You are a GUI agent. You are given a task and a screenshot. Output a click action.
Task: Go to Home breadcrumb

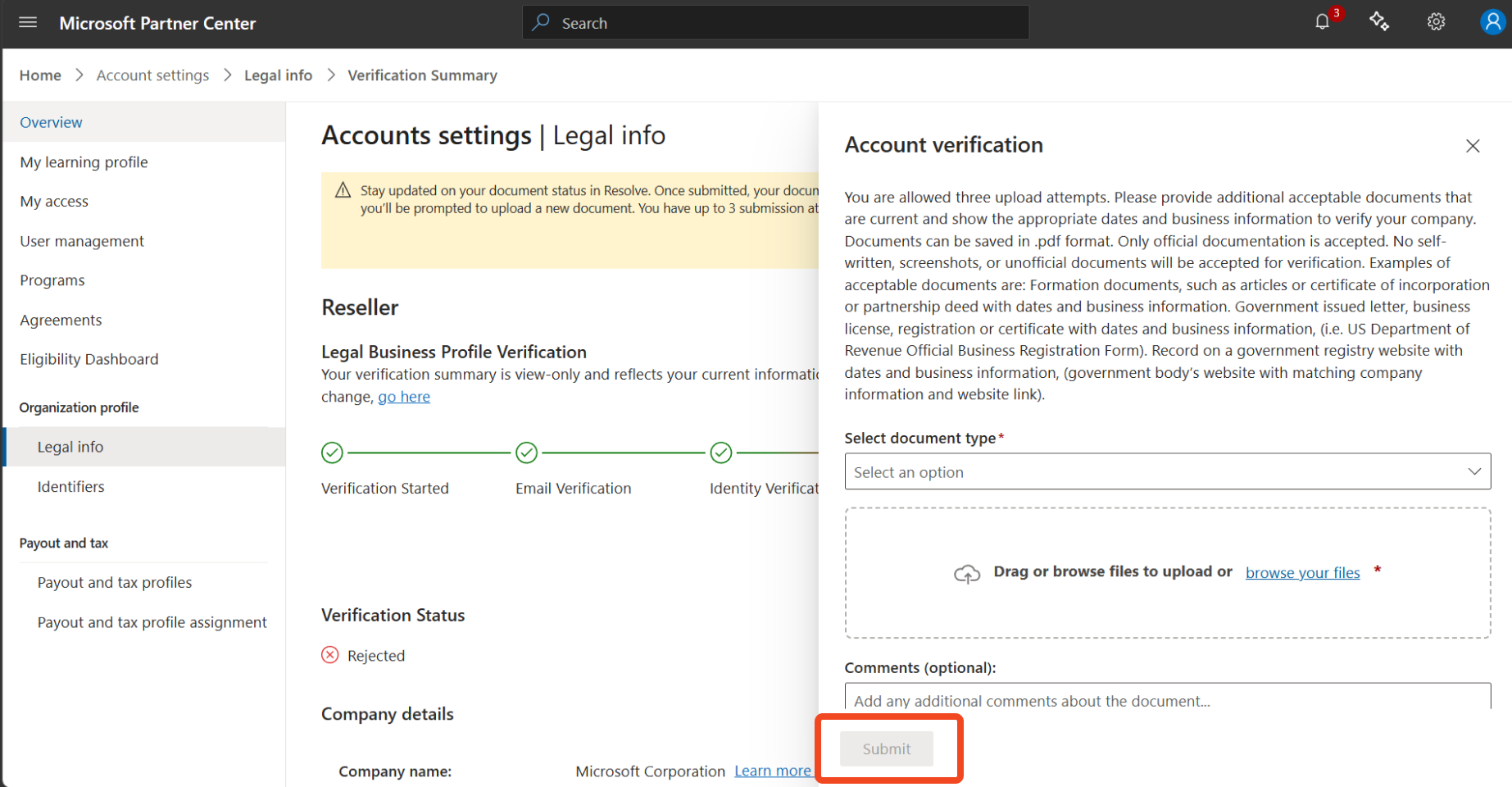click(x=40, y=75)
